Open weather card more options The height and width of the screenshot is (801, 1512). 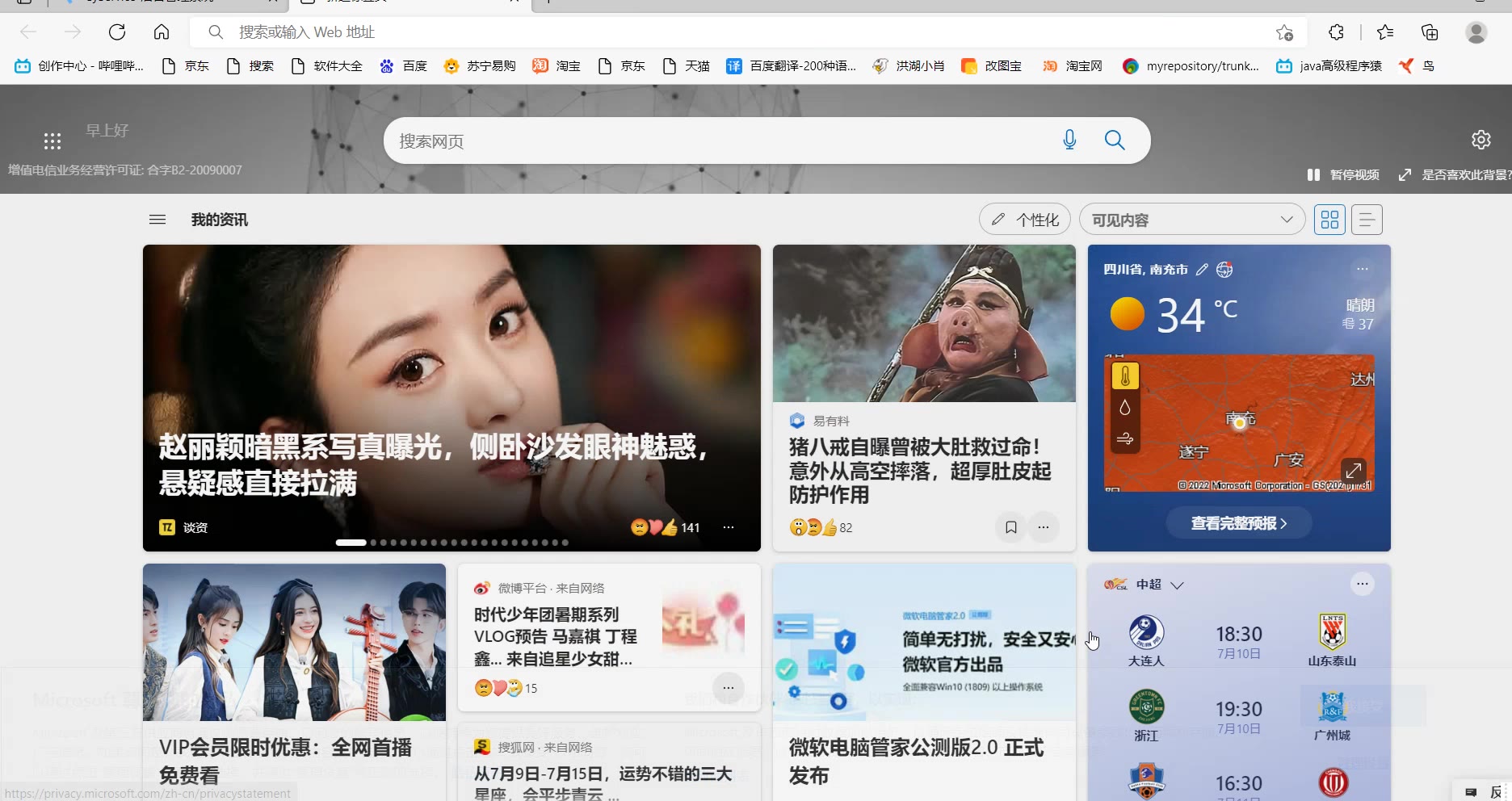click(x=1363, y=269)
